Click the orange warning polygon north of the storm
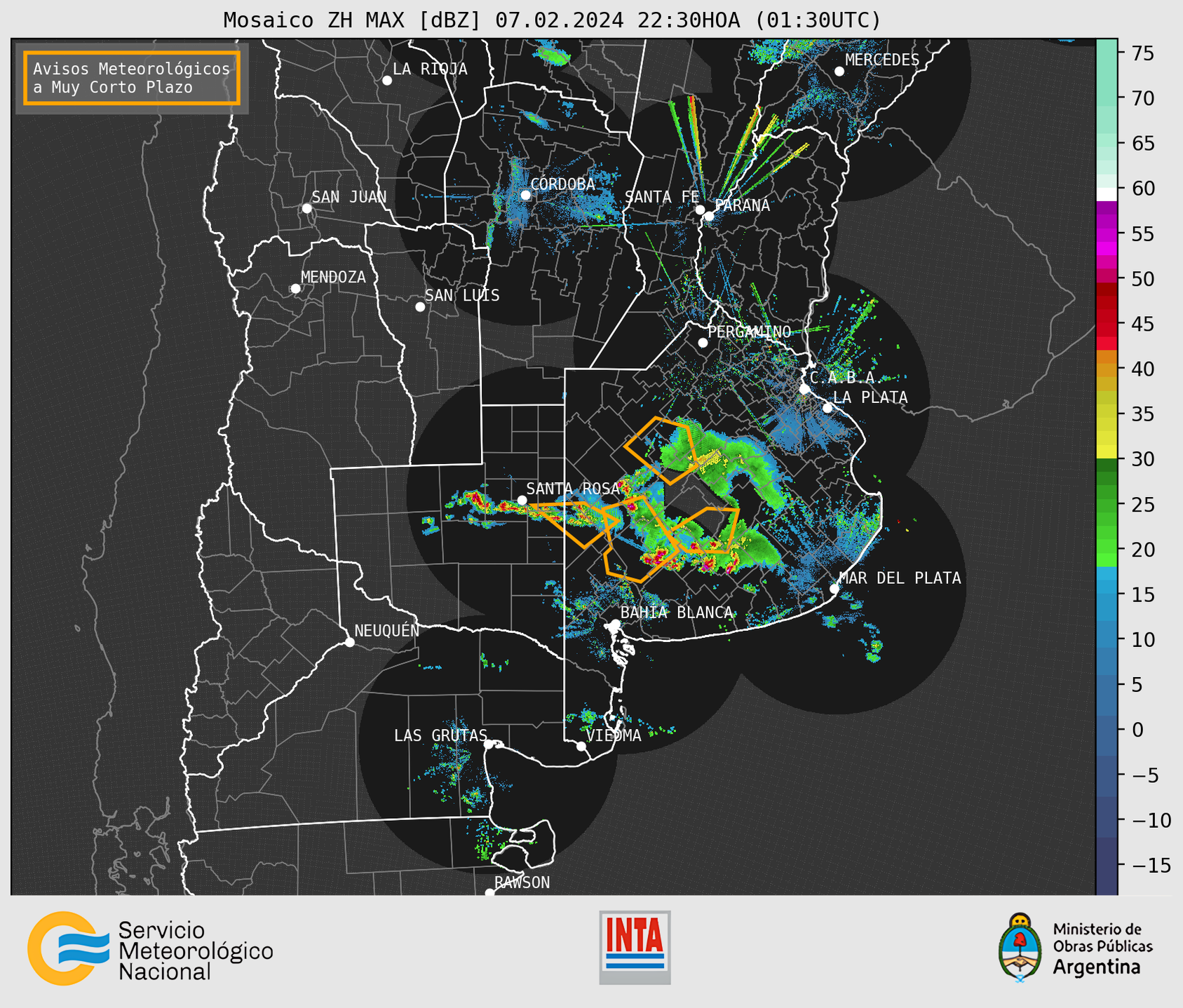This screenshot has height=1008, width=1183. point(661,451)
